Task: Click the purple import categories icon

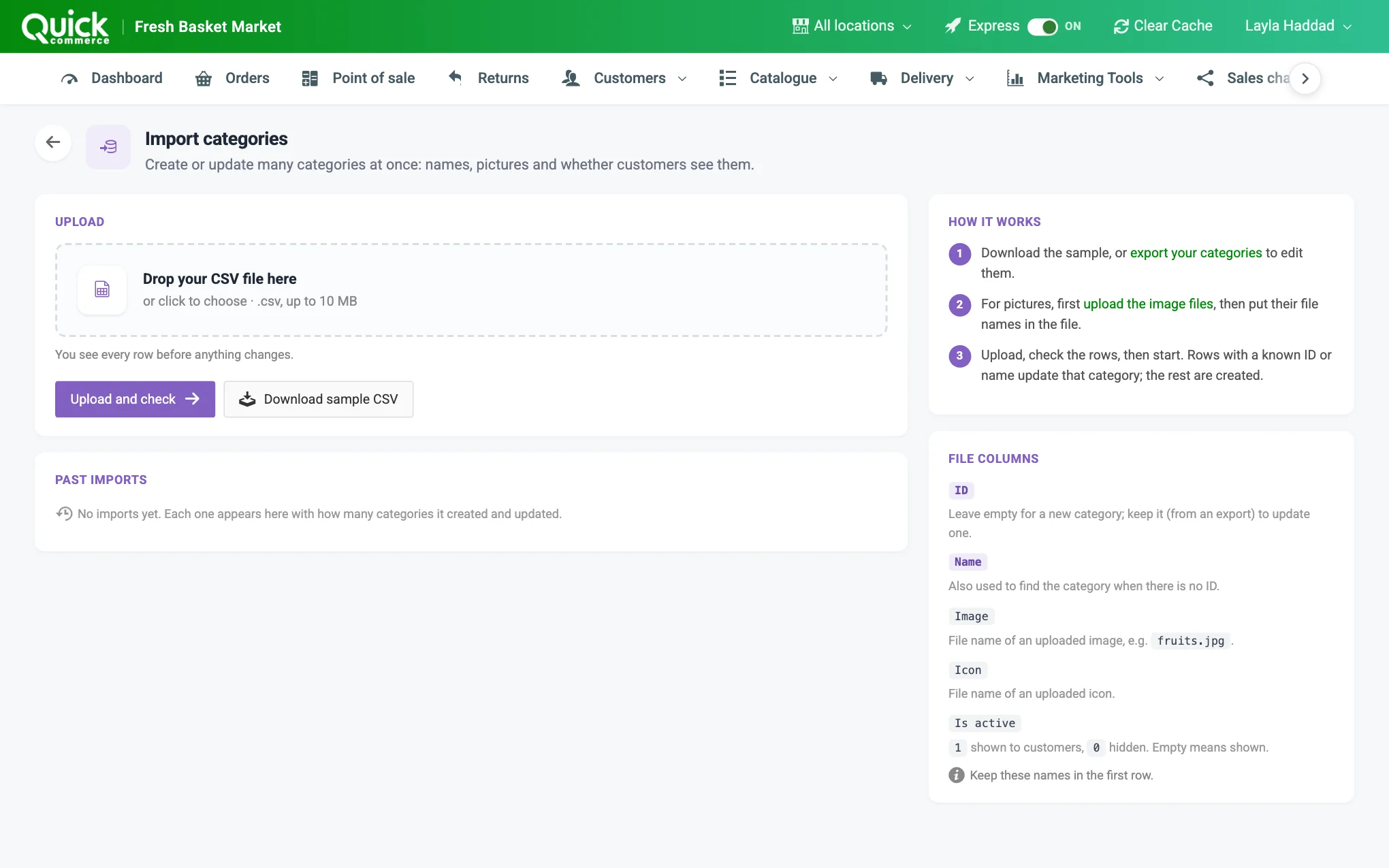Action: pyautogui.click(x=108, y=146)
